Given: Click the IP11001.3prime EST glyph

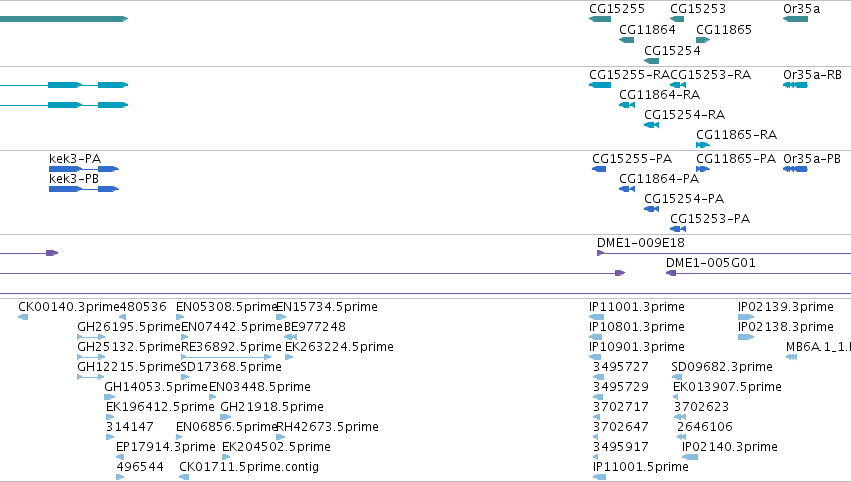Looking at the screenshot, I should 596,317.
